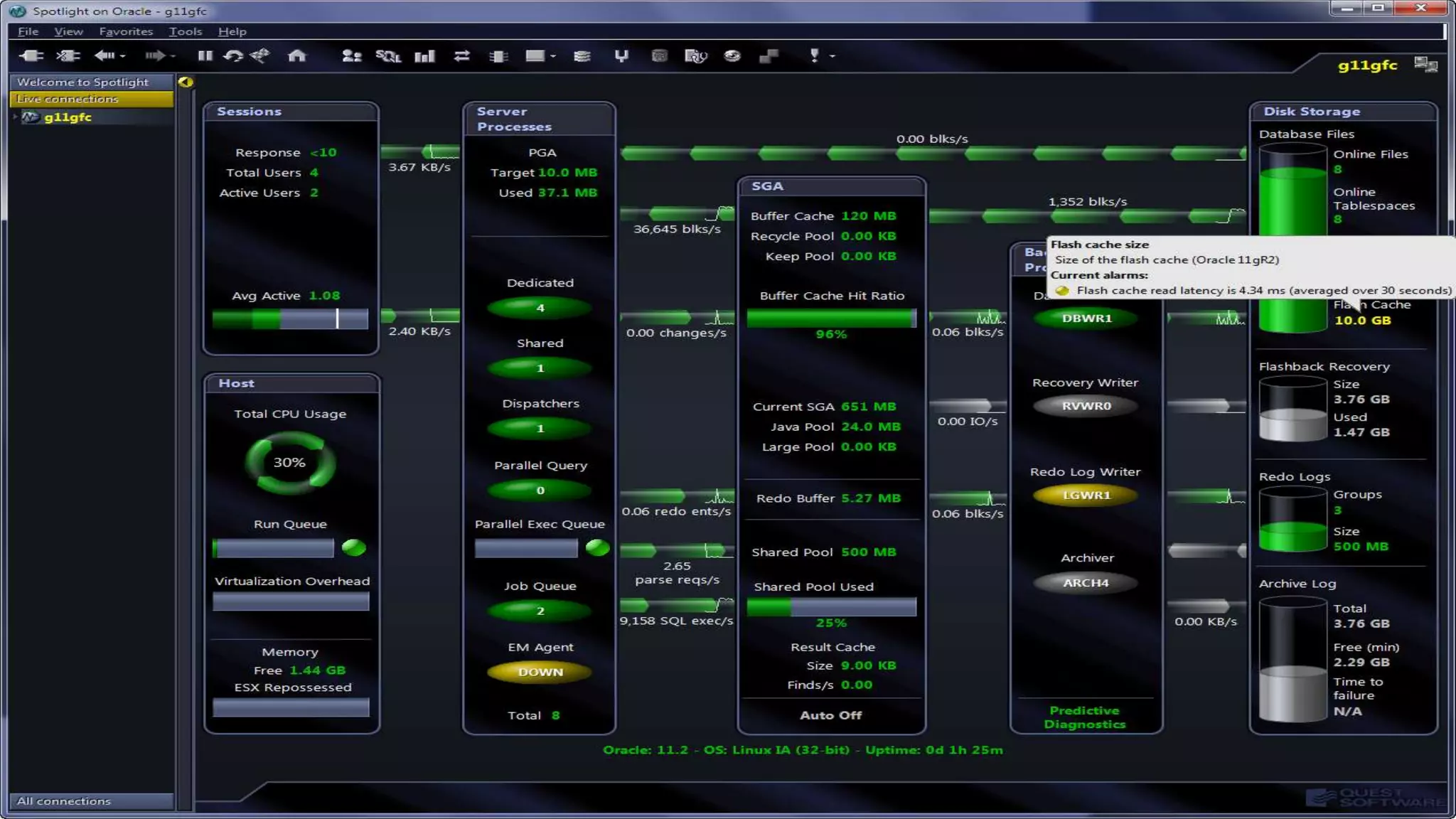This screenshot has height=819, width=1456.
Task: Open the alarm exclamation dropdown arrow
Action: tap(832, 55)
